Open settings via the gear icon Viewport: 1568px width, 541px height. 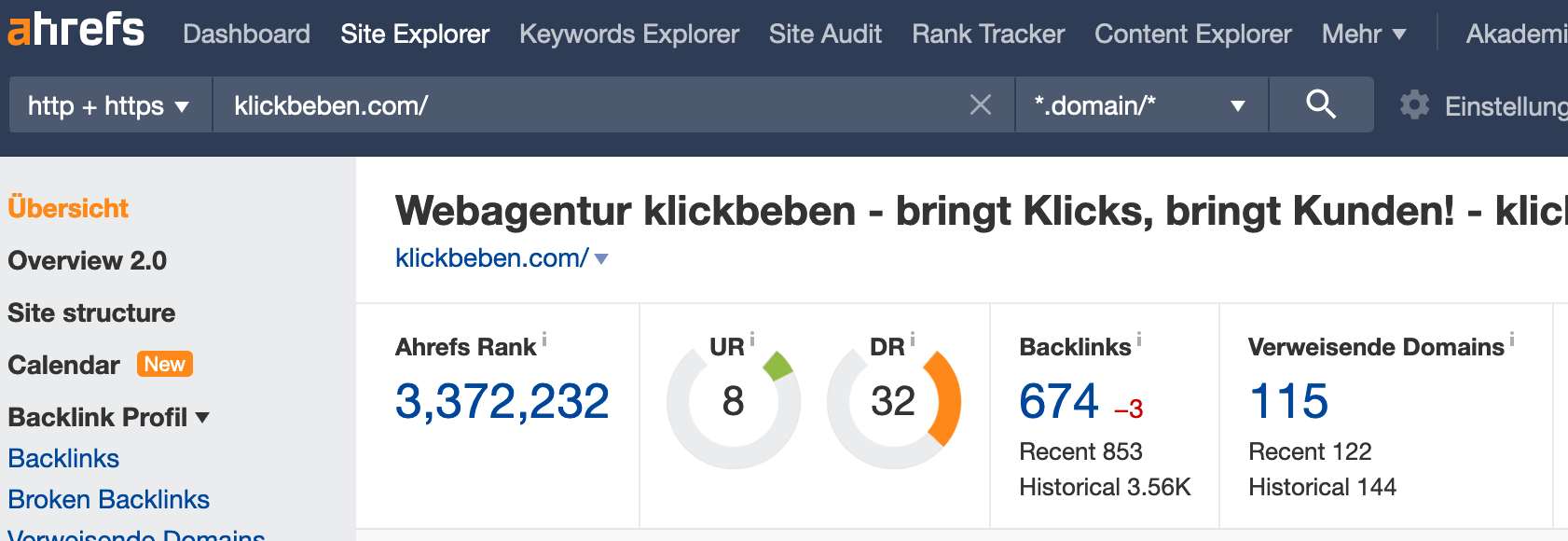tap(1414, 104)
